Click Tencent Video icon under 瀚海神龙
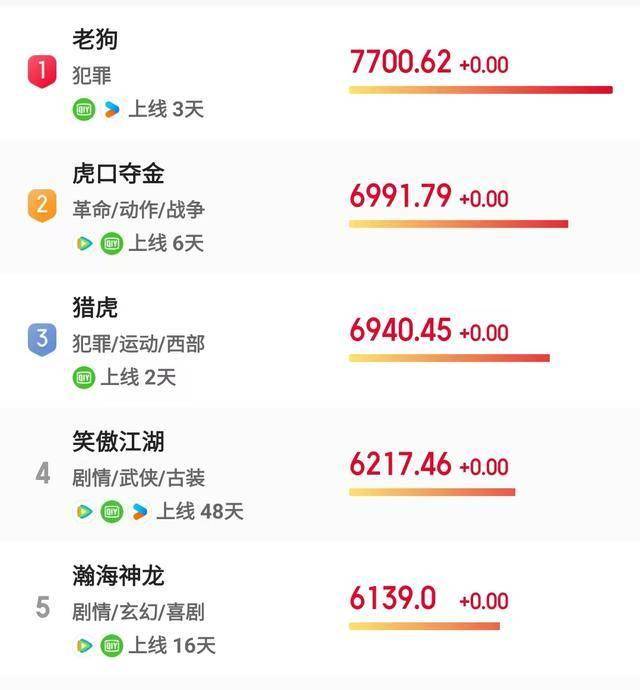The height and width of the screenshot is (690, 640). tap(84, 646)
